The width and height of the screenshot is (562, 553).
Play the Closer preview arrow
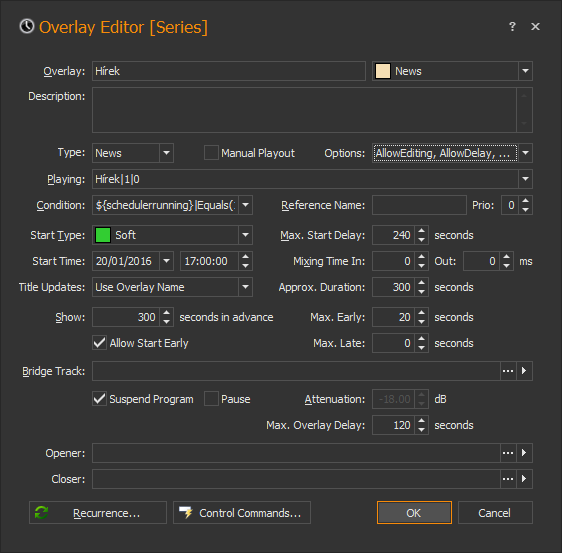(x=524, y=479)
